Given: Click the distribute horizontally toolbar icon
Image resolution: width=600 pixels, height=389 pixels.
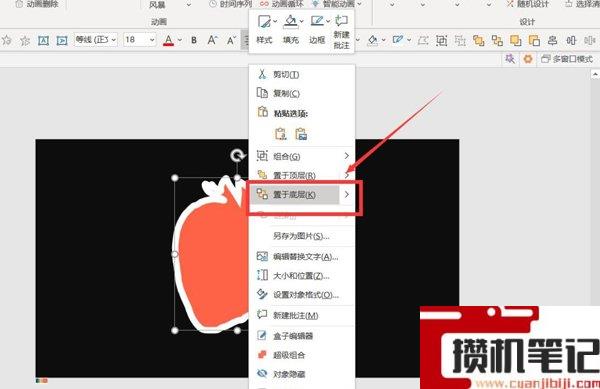Looking at the screenshot, I should (x=571, y=40).
